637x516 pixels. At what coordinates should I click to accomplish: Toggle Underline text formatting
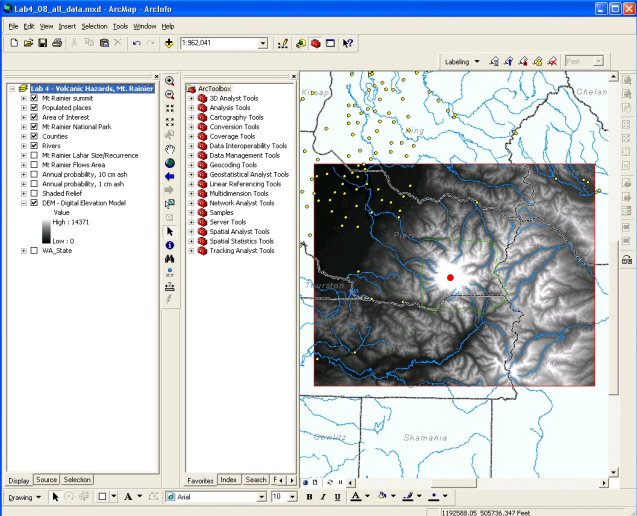337,497
